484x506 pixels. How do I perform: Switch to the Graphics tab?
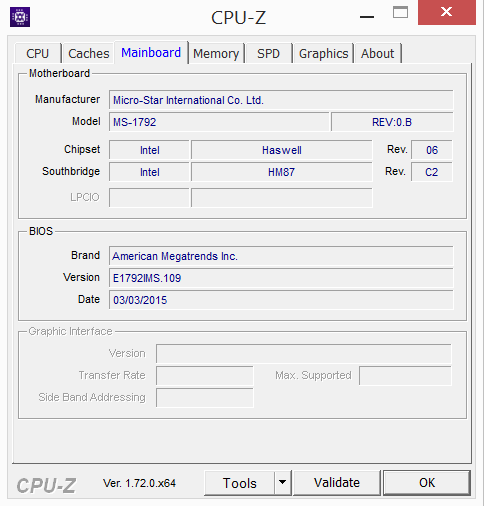[323, 53]
